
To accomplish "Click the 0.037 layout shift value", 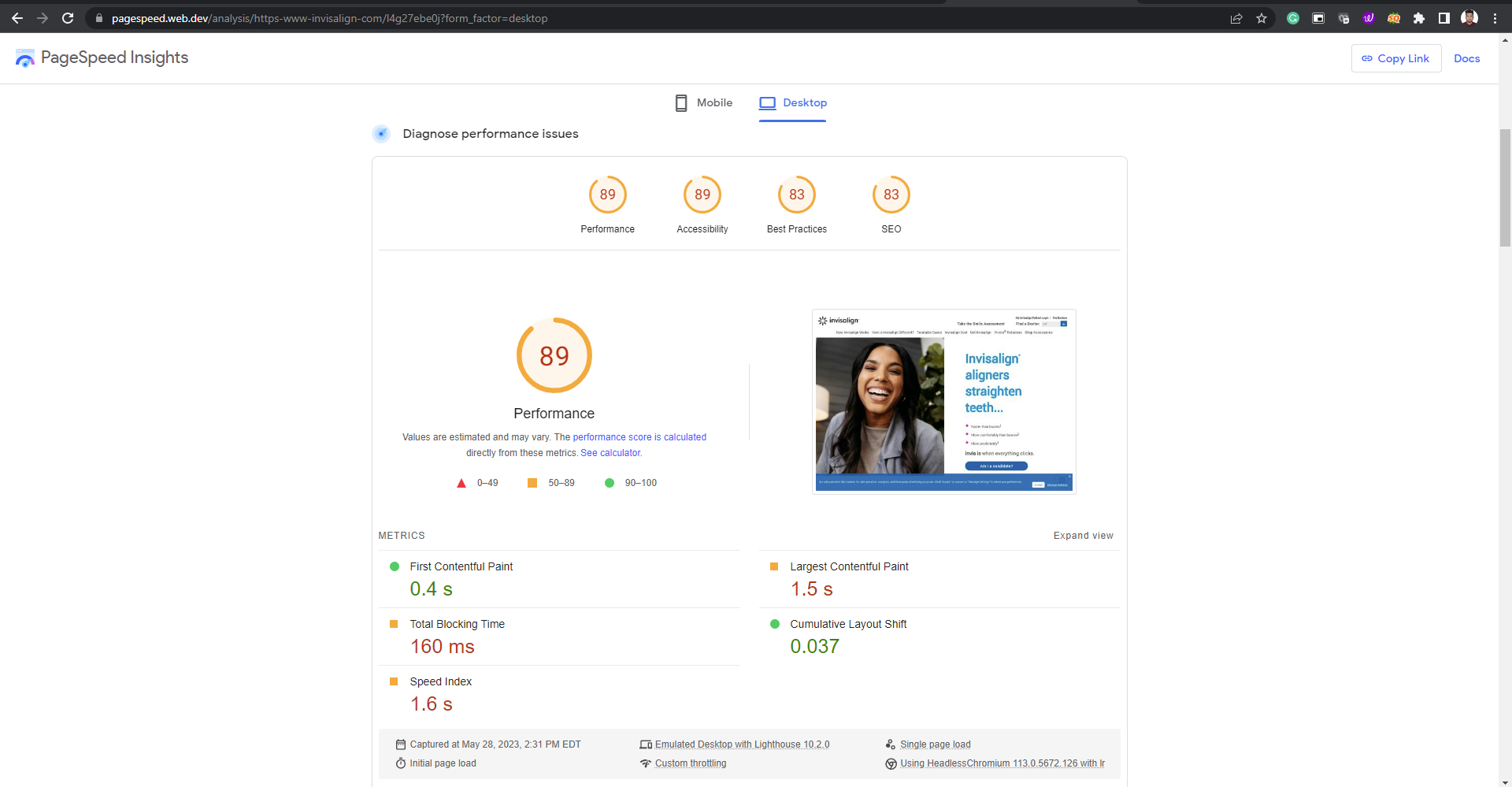I will pyautogui.click(x=815, y=647).
